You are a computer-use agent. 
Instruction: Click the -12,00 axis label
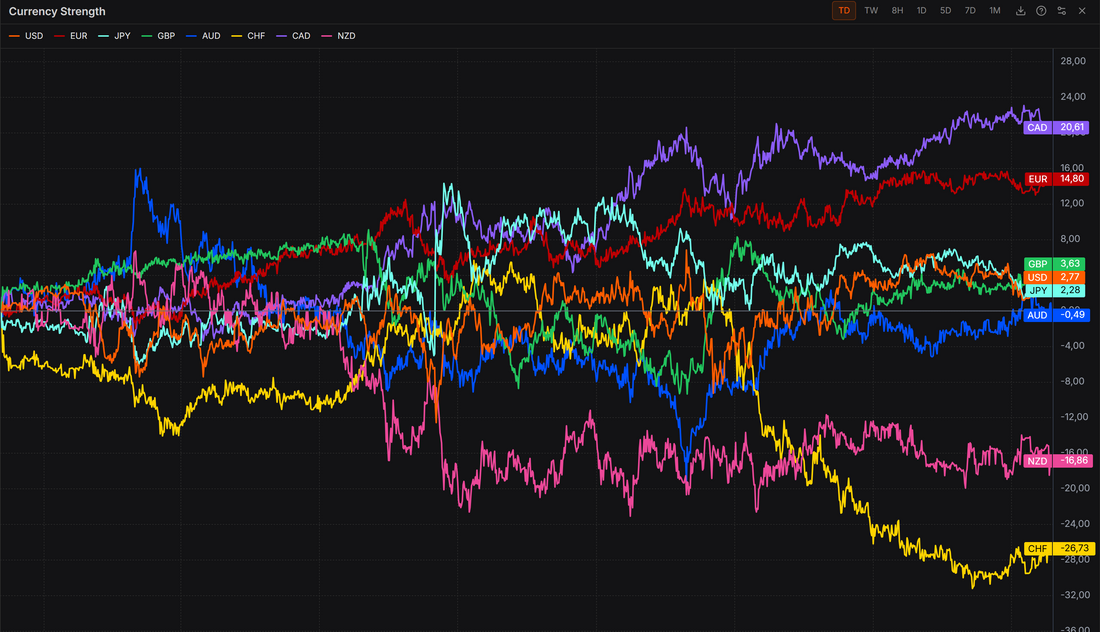[1074, 417]
